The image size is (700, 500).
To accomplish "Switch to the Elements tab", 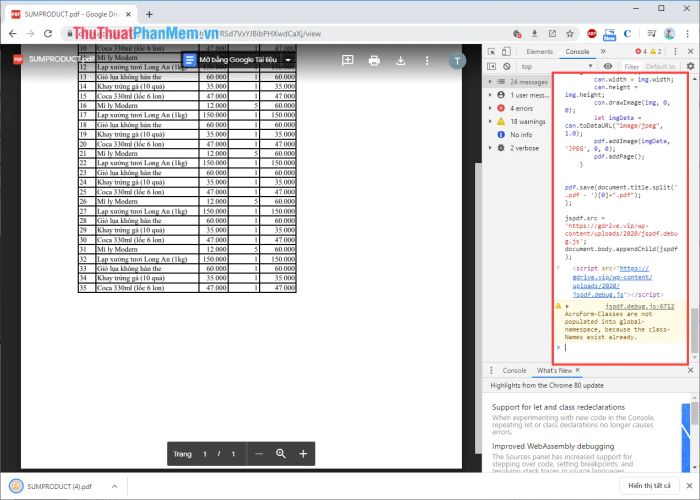I will pyautogui.click(x=539, y=51).
